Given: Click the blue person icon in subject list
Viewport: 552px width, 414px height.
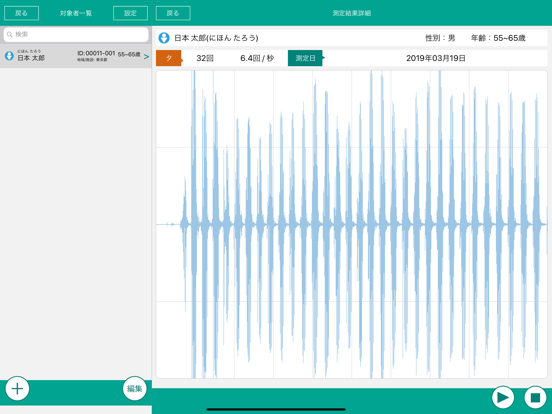Looking at the screenshot, I should click(x=9, y=56).
